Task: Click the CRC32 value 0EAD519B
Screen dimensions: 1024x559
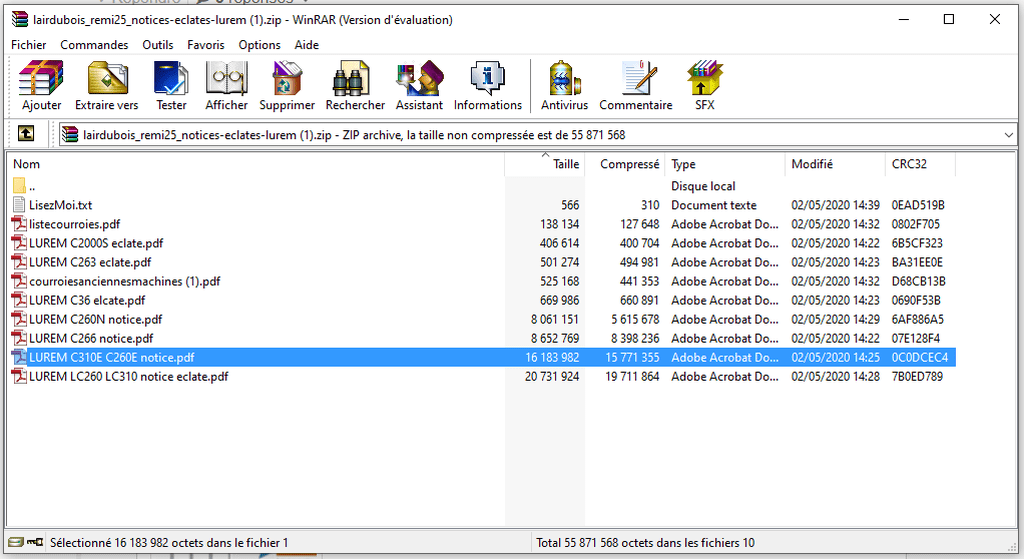Action: pos(918,205)
